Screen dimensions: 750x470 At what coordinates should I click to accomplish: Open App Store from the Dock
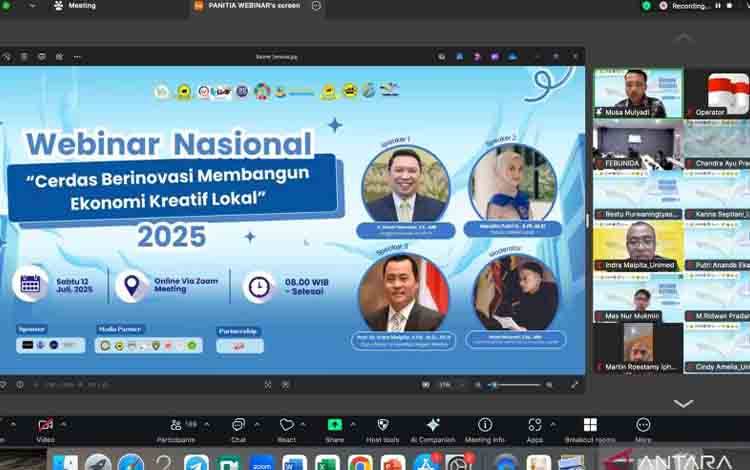(x=426, y=463)
